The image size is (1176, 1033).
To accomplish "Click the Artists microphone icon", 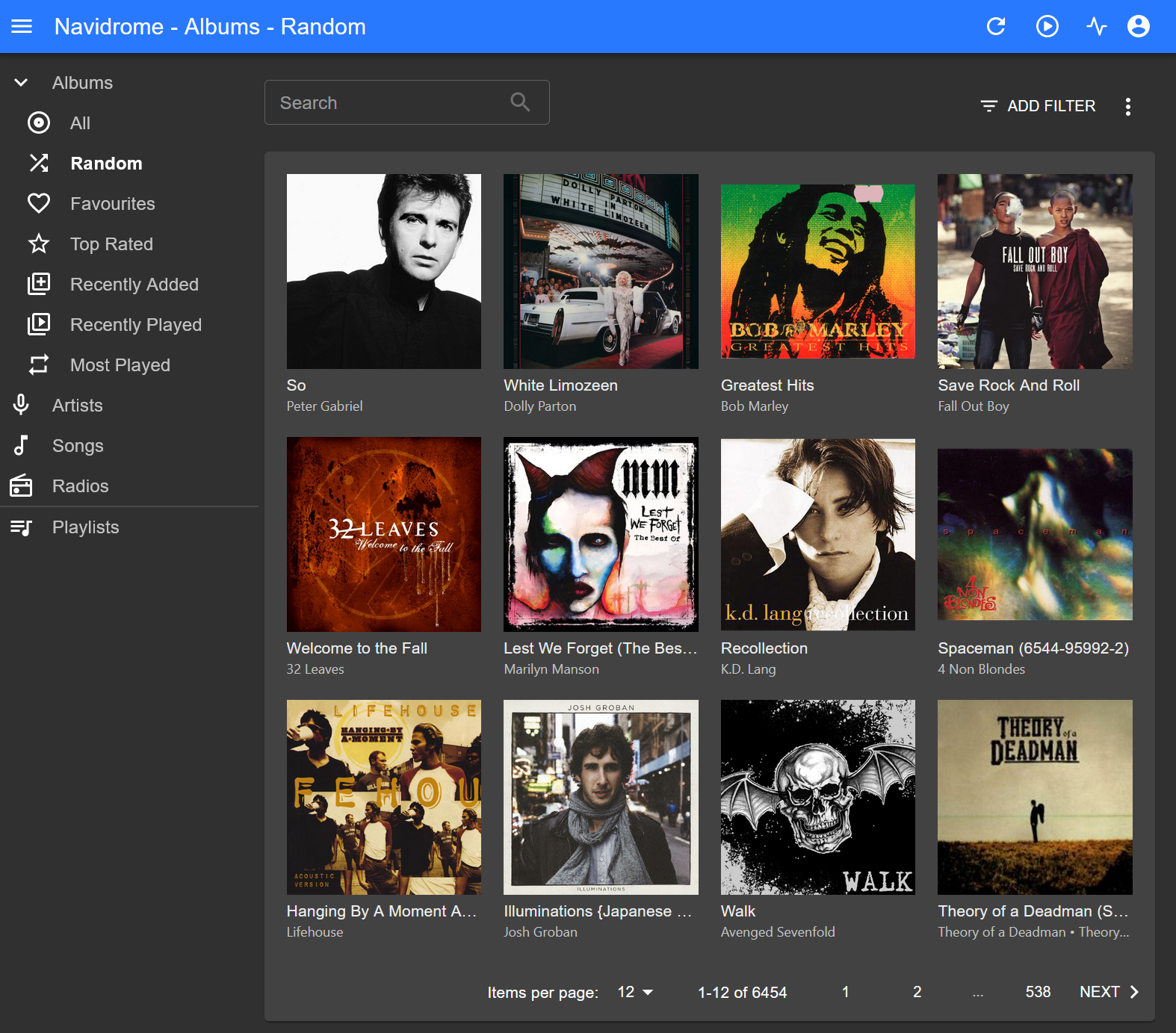I will tap(21, 405).
